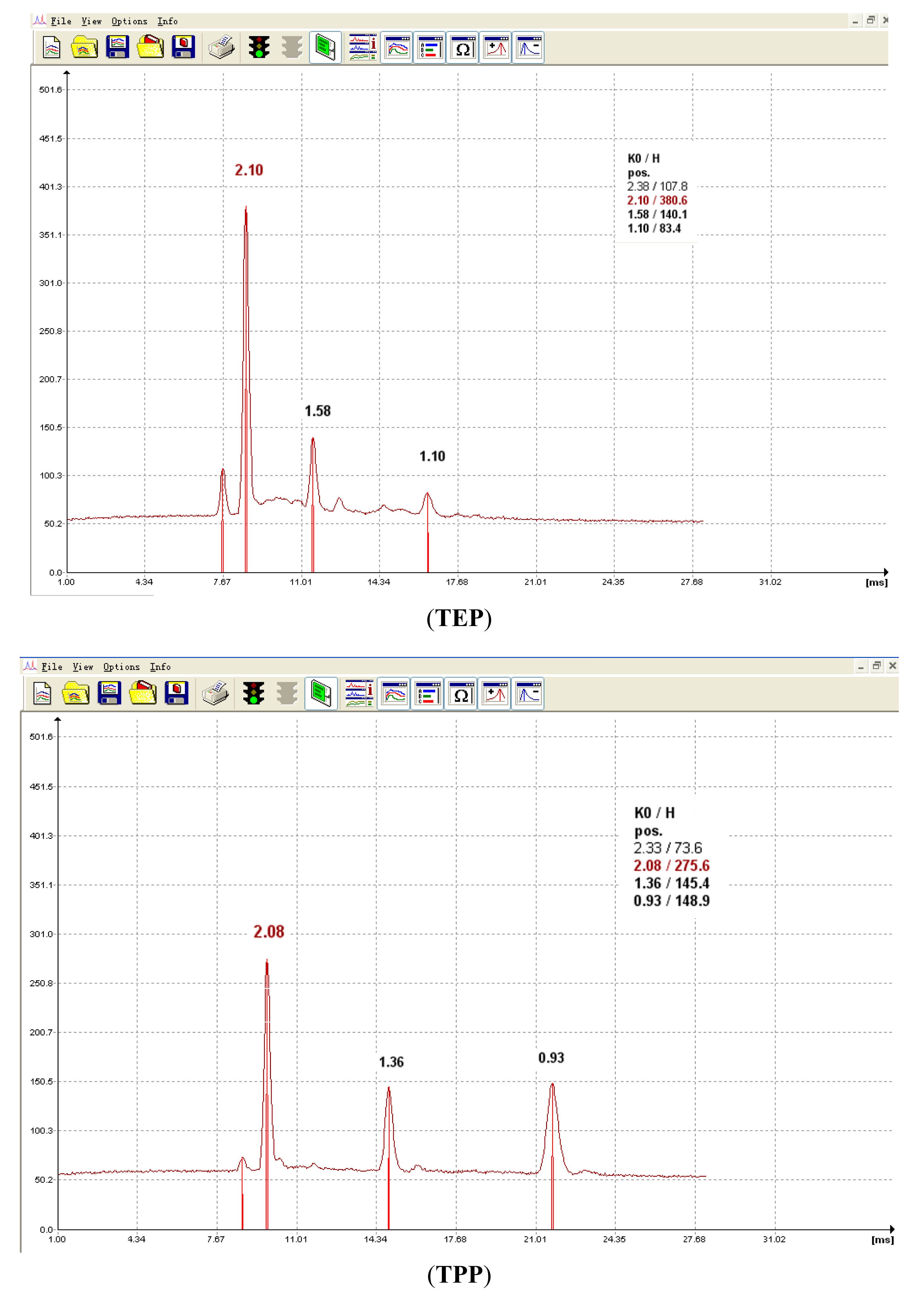Click Omega symbol icon in top toolbar

pos(462,48)
